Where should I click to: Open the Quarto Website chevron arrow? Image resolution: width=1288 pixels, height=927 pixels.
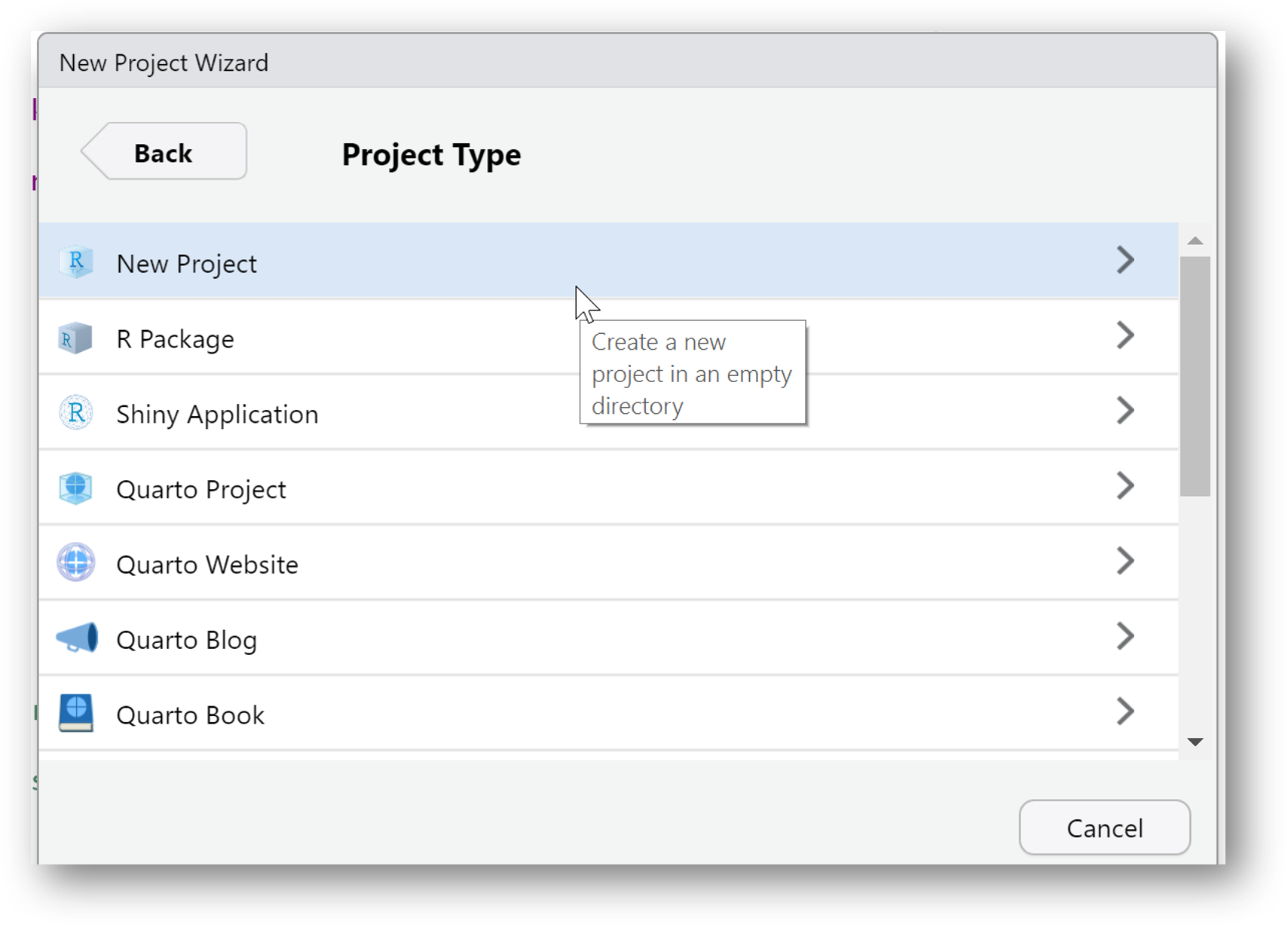(x=1124, y=561)
